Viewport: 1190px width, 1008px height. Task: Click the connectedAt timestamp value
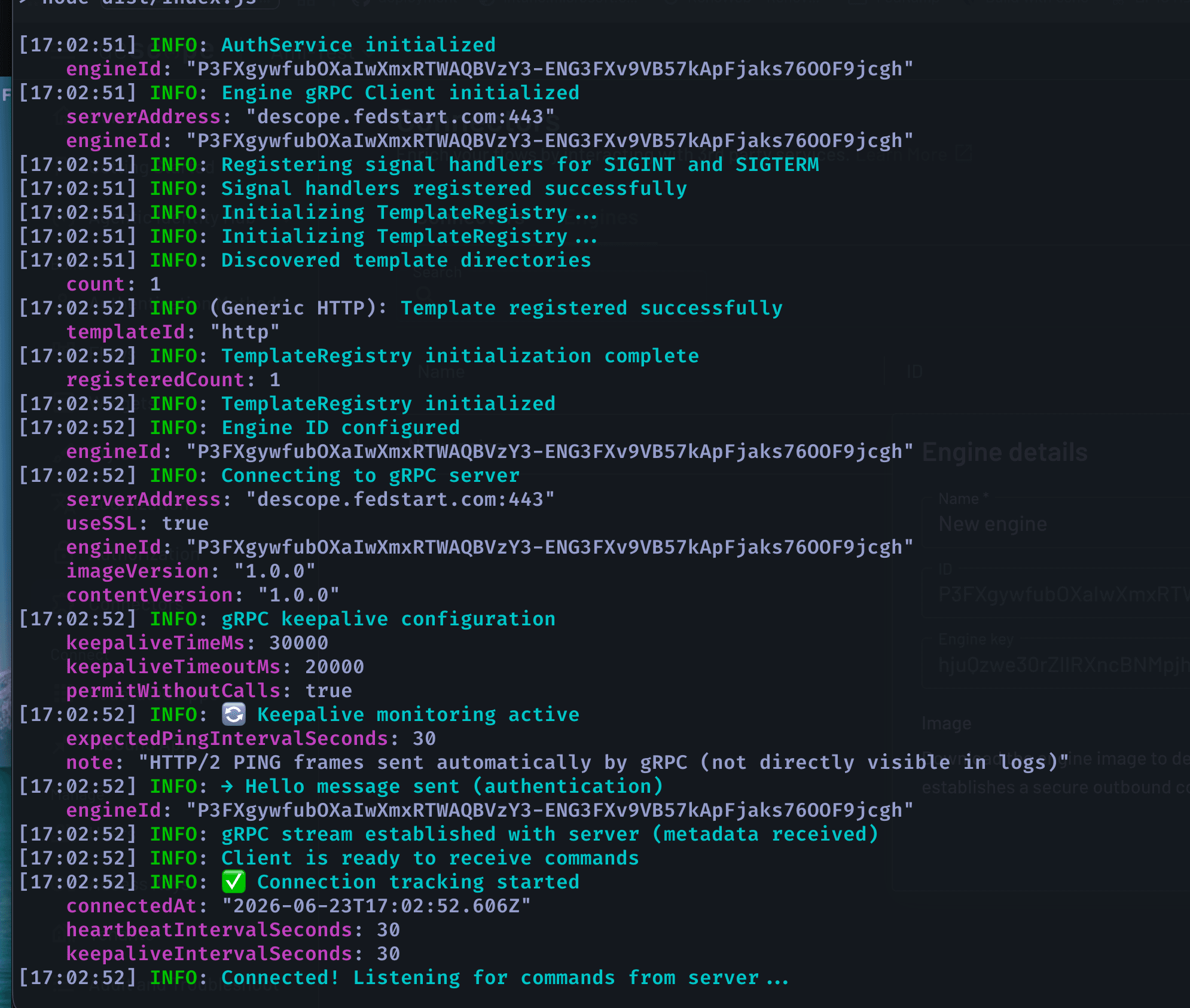click(376, 906)
